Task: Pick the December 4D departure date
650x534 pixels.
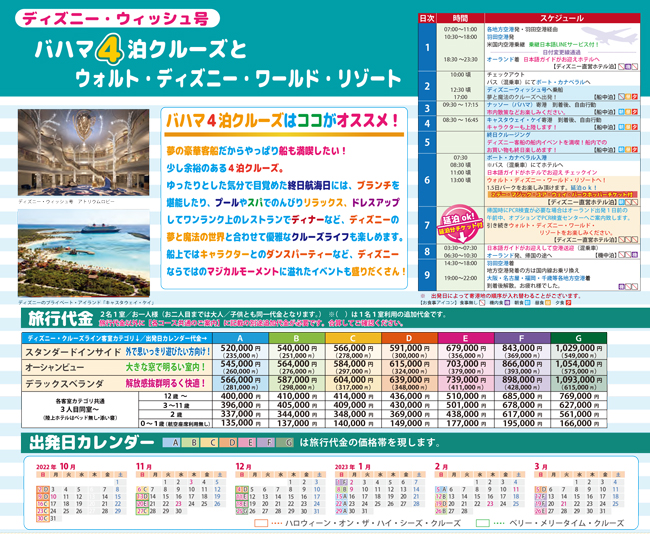Action: pos(242,489)
